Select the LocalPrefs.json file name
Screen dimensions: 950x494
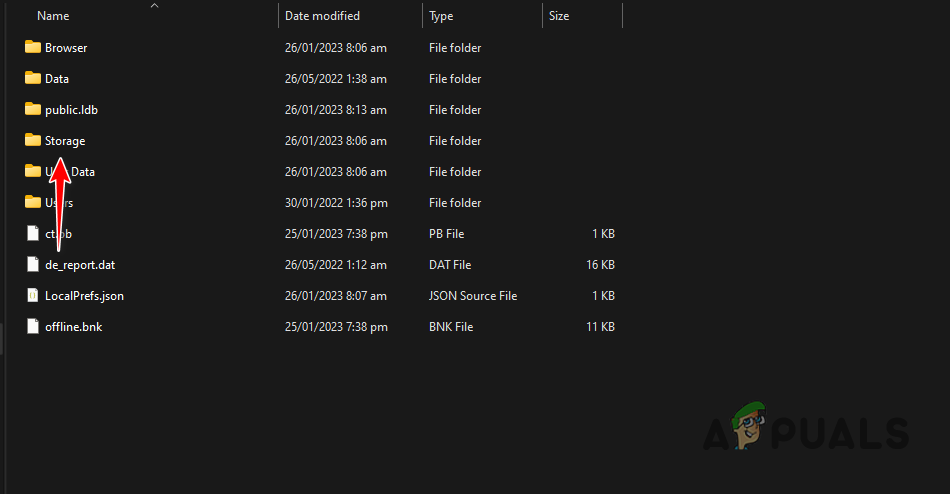click(x=84, y=296)
